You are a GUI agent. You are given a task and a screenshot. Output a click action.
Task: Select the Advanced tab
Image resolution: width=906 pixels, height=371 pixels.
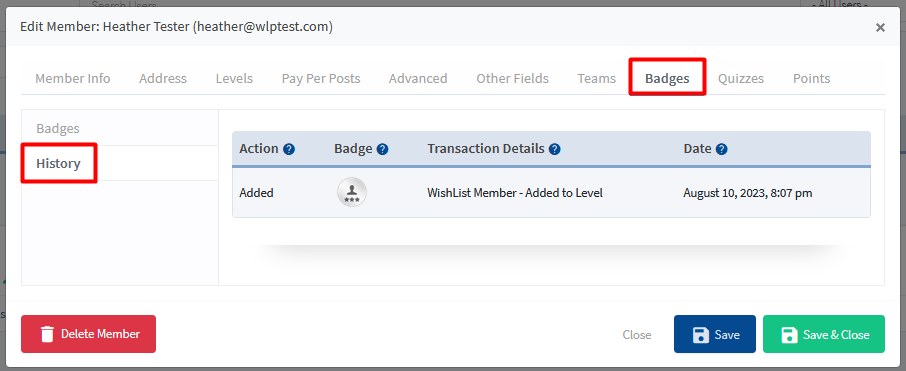(418, 79)
